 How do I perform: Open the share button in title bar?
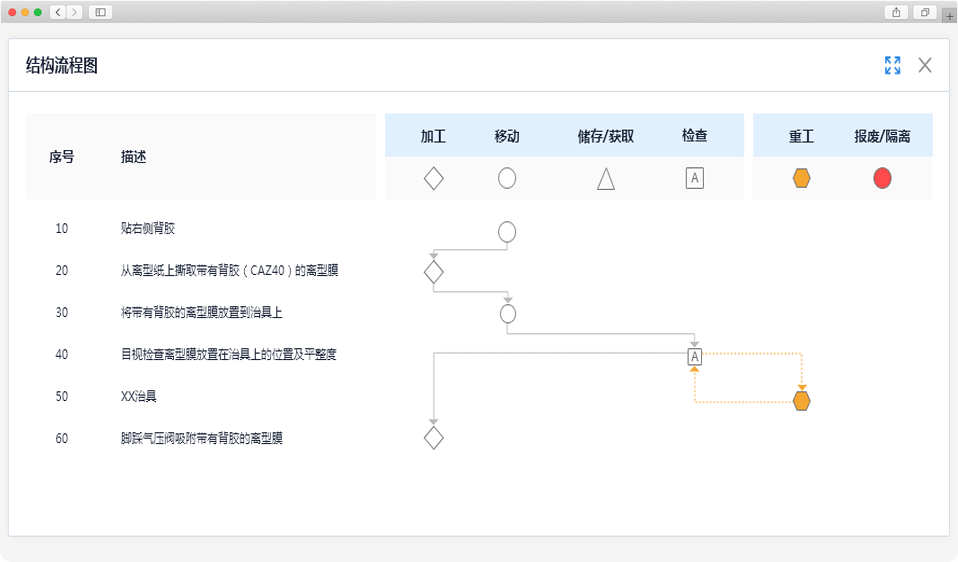pos(896,12)
